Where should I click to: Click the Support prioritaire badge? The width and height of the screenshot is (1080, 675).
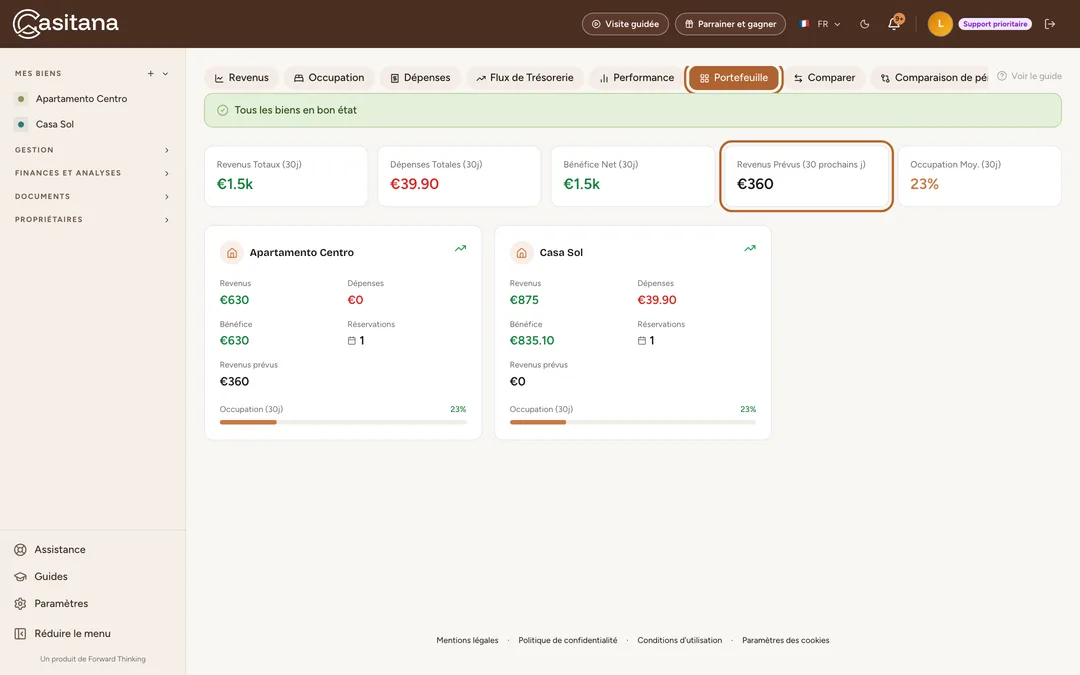point(995,24)
